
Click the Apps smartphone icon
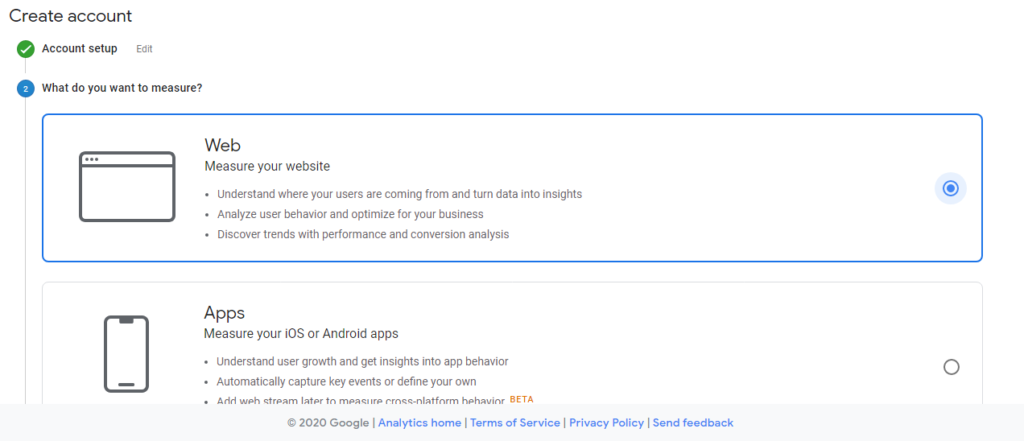click(127, 354)
